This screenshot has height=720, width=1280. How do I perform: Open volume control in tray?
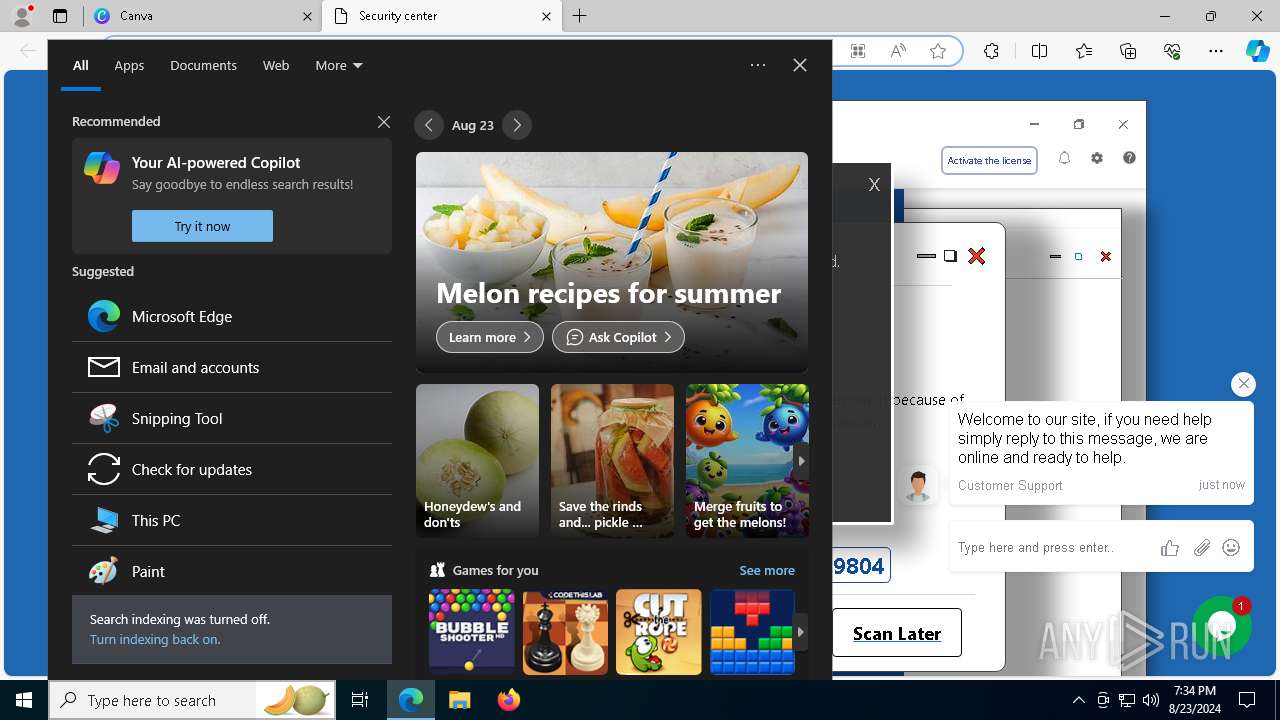point(1151,700)
